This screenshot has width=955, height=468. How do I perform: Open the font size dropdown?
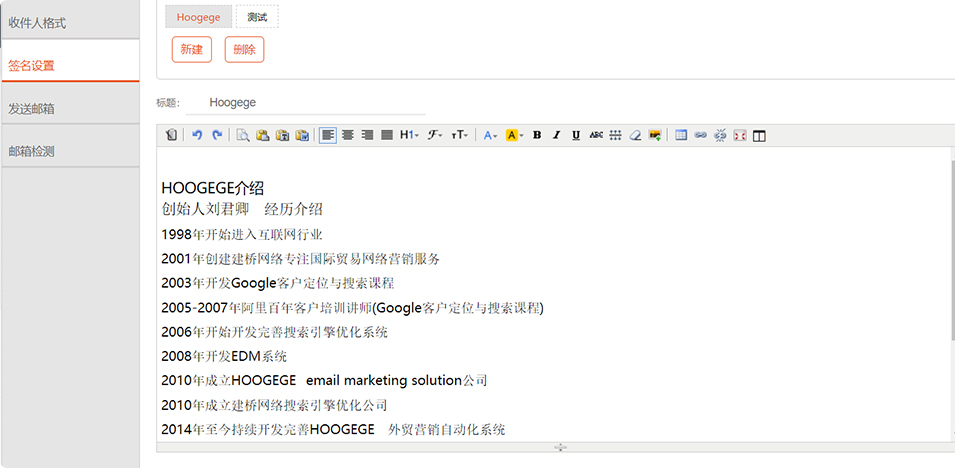[459, 135]
